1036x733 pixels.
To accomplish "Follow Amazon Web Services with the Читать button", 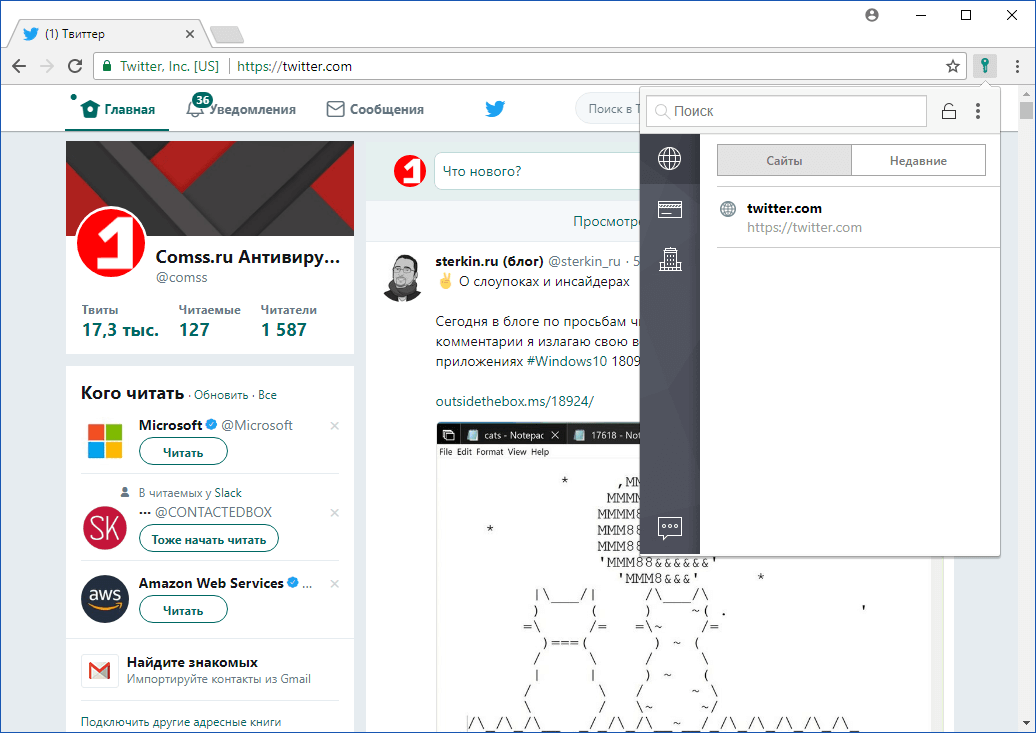I will tap(183, 610).
